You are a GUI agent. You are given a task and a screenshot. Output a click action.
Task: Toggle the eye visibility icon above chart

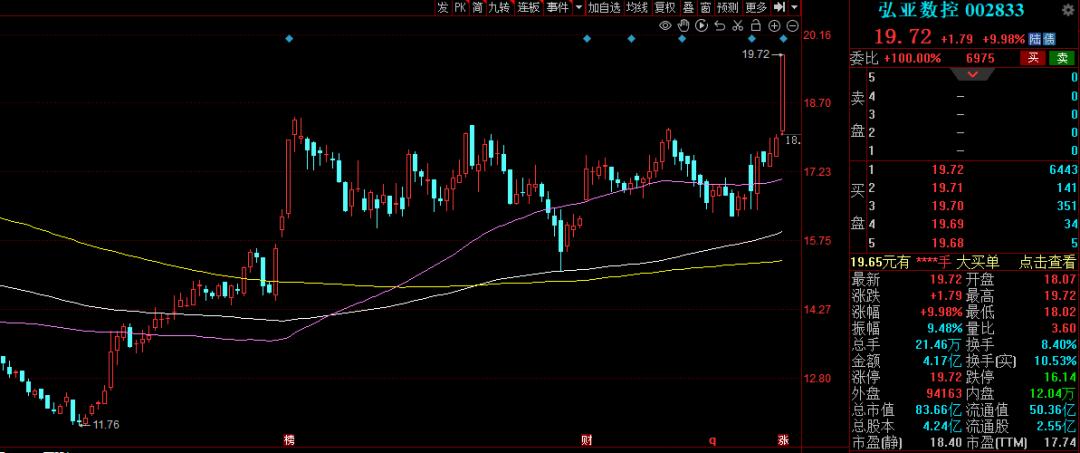(666, 25)
